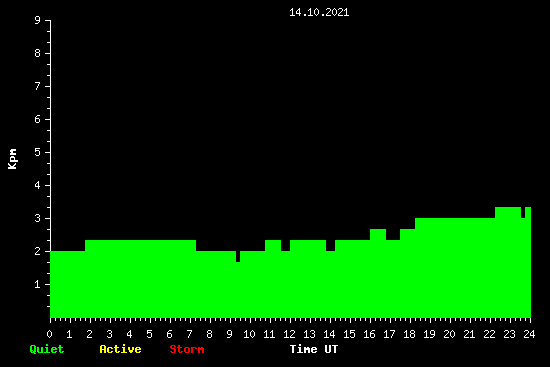Select the red Storm legend label
Image resolution: width=550 pixels, height=367 pixels.
(x=187, y=349)
